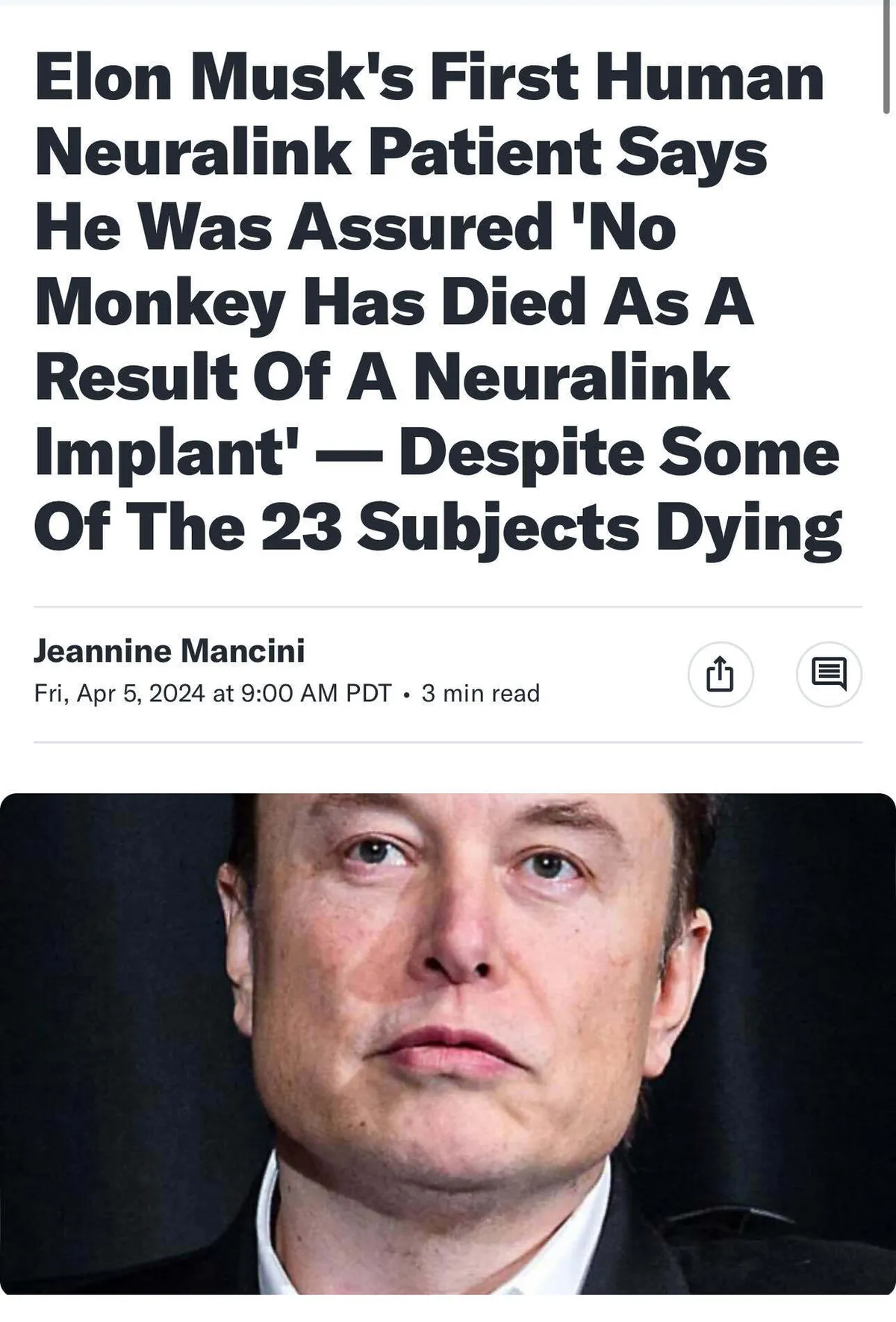
Task: Open author Jeannine Mancini's profile
Action: [x=169, y=651]
